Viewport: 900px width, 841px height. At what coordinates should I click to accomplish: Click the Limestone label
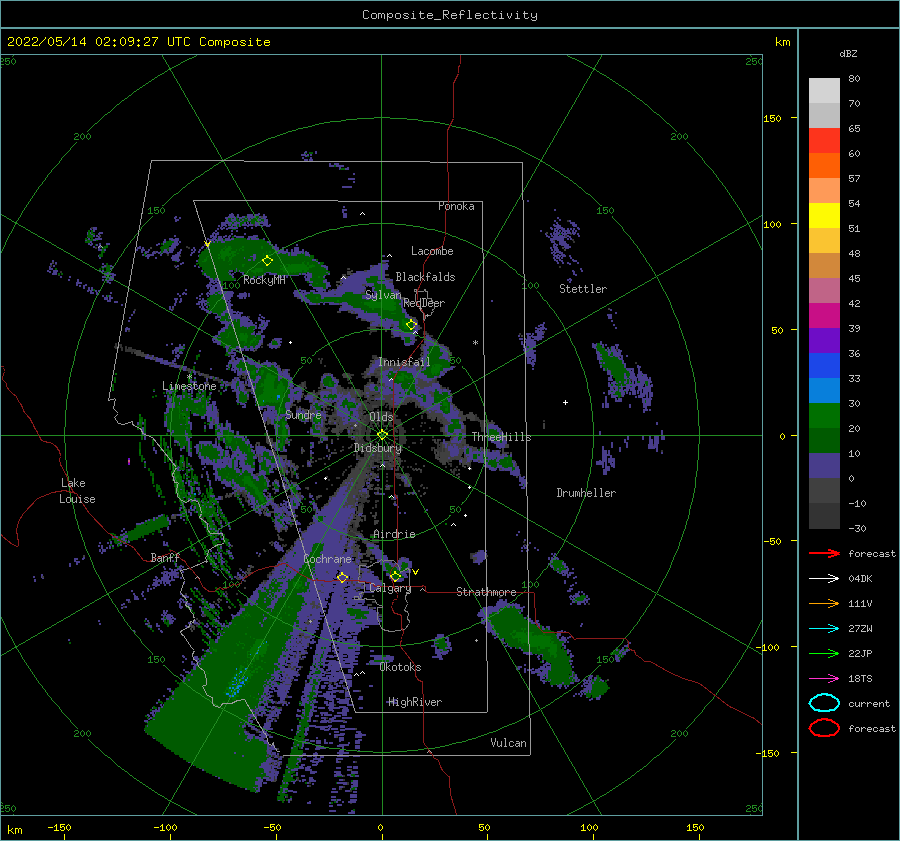[x=189, y=386]
